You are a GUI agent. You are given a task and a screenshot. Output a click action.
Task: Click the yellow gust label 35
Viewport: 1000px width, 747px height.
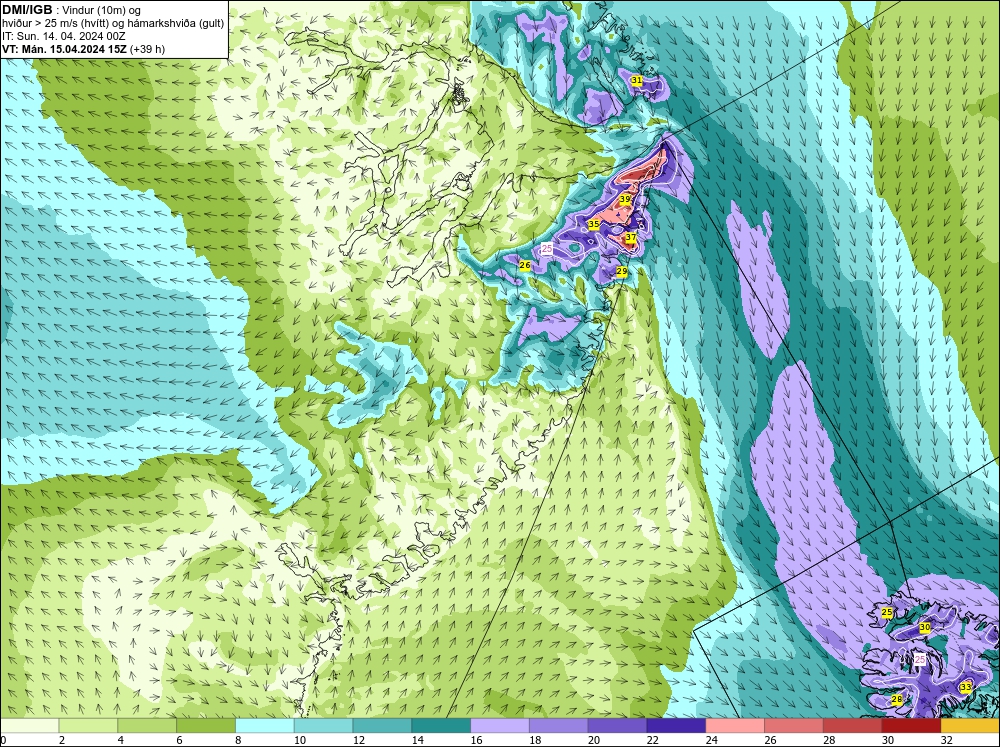tap(594, 225)
